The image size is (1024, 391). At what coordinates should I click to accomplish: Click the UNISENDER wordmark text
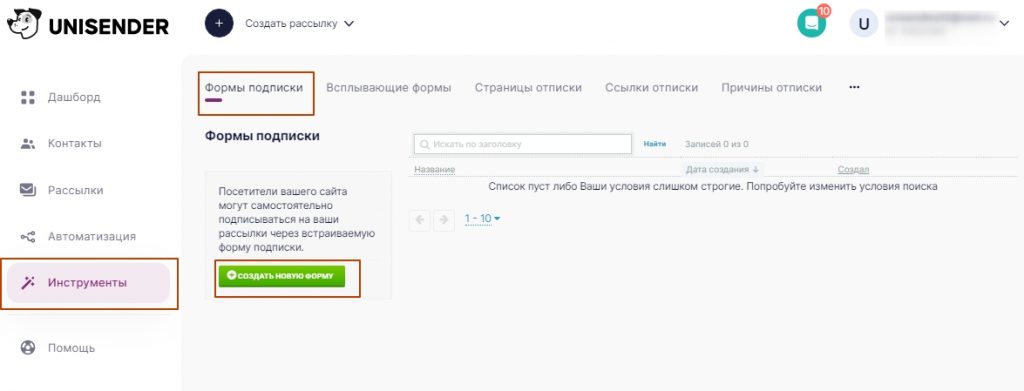[108, 26]
